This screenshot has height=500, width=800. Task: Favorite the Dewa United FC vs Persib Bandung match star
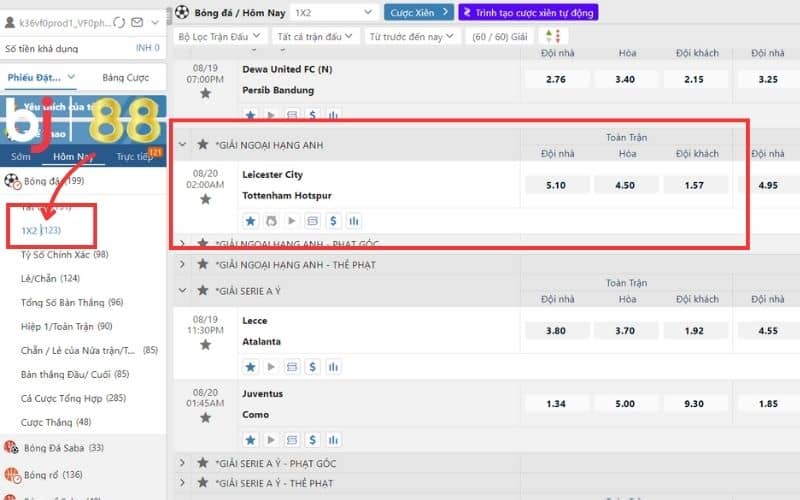point(205,93)
